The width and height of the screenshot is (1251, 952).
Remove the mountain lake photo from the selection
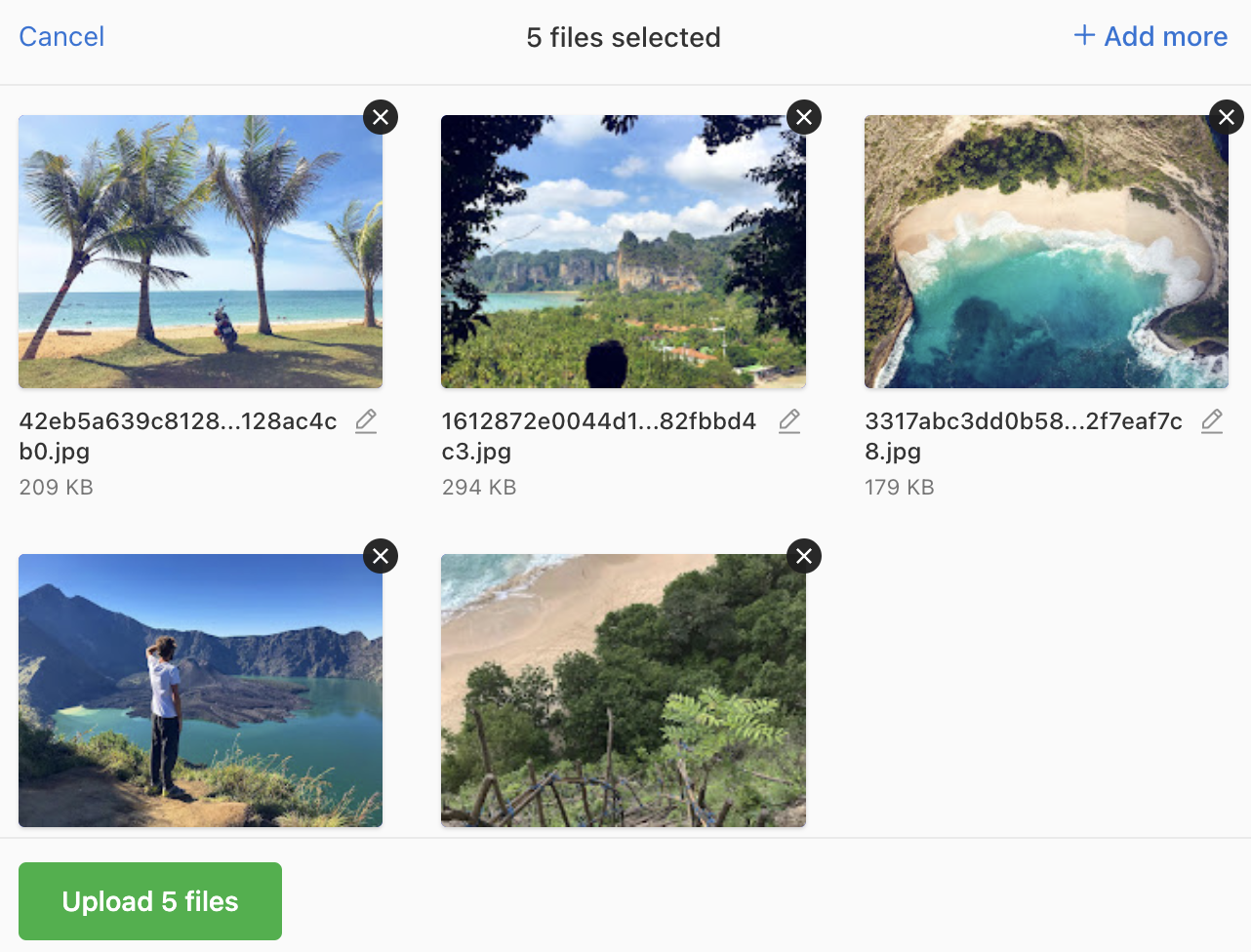pyautogui.click(x=381, y=555)
